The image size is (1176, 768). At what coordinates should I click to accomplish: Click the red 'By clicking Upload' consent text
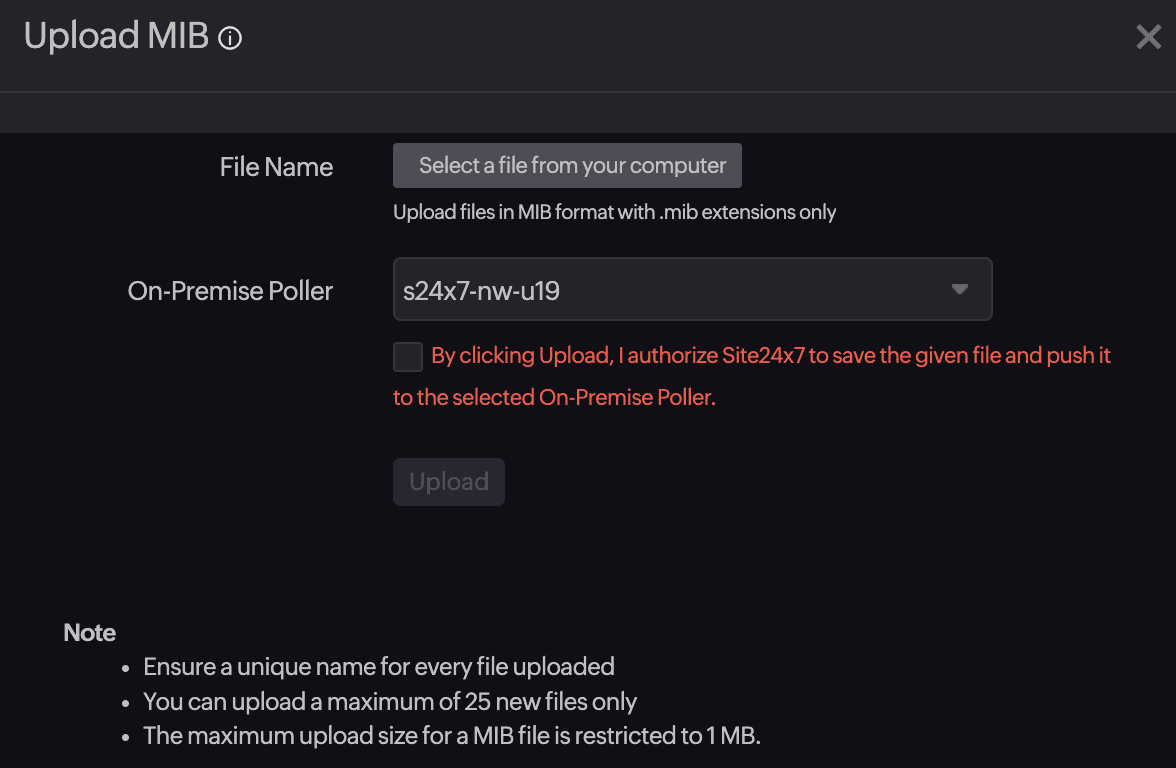pyautogui.click(x=770, y=356)
